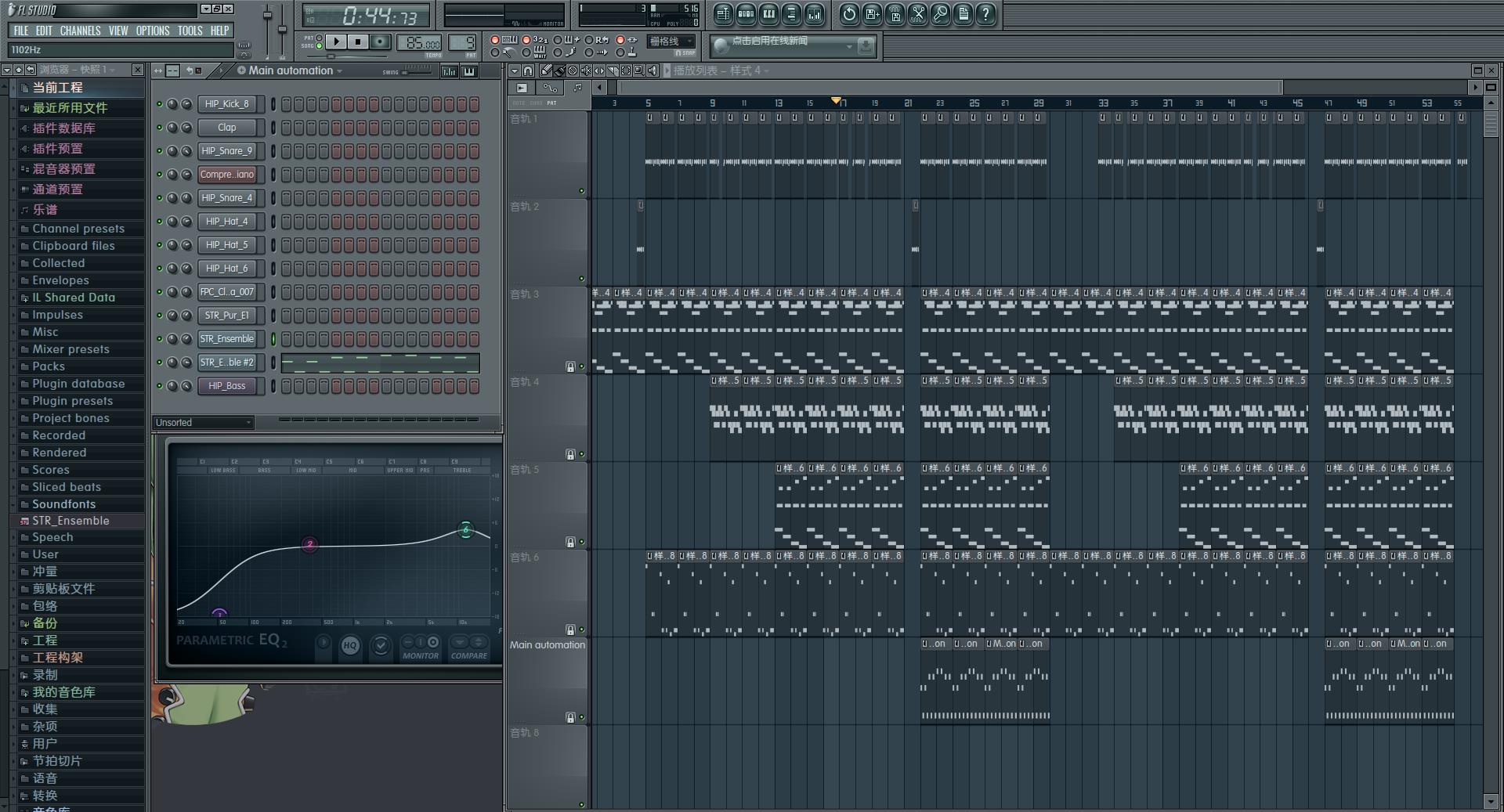Viewport: 1504px width, 812px height.
Task: Toggle wait for input option
Action: [526, 52]
